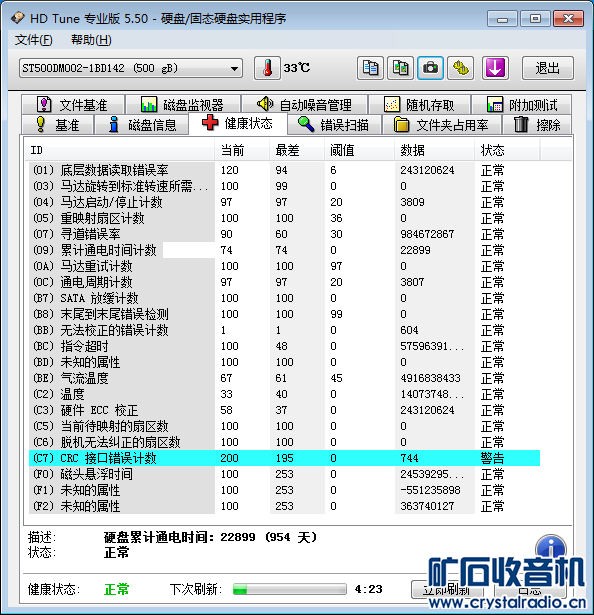The width and height of the screenshot is (594, 615).
Task: Select the (04) 马达启动/停止计数 row
Action: tap(284, 202)
